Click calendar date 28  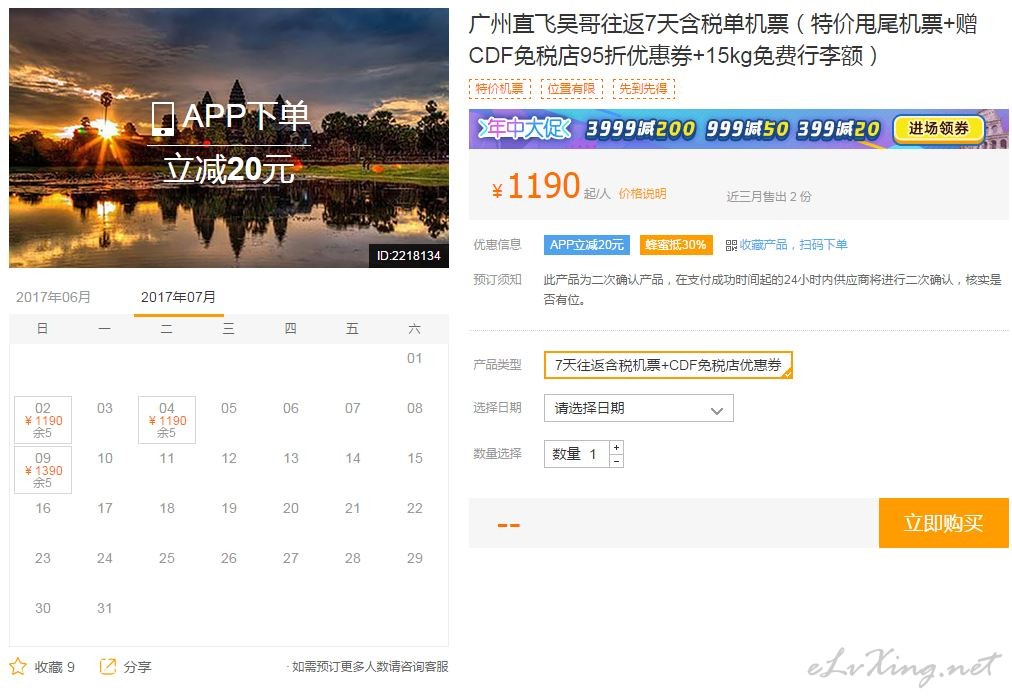353,558
